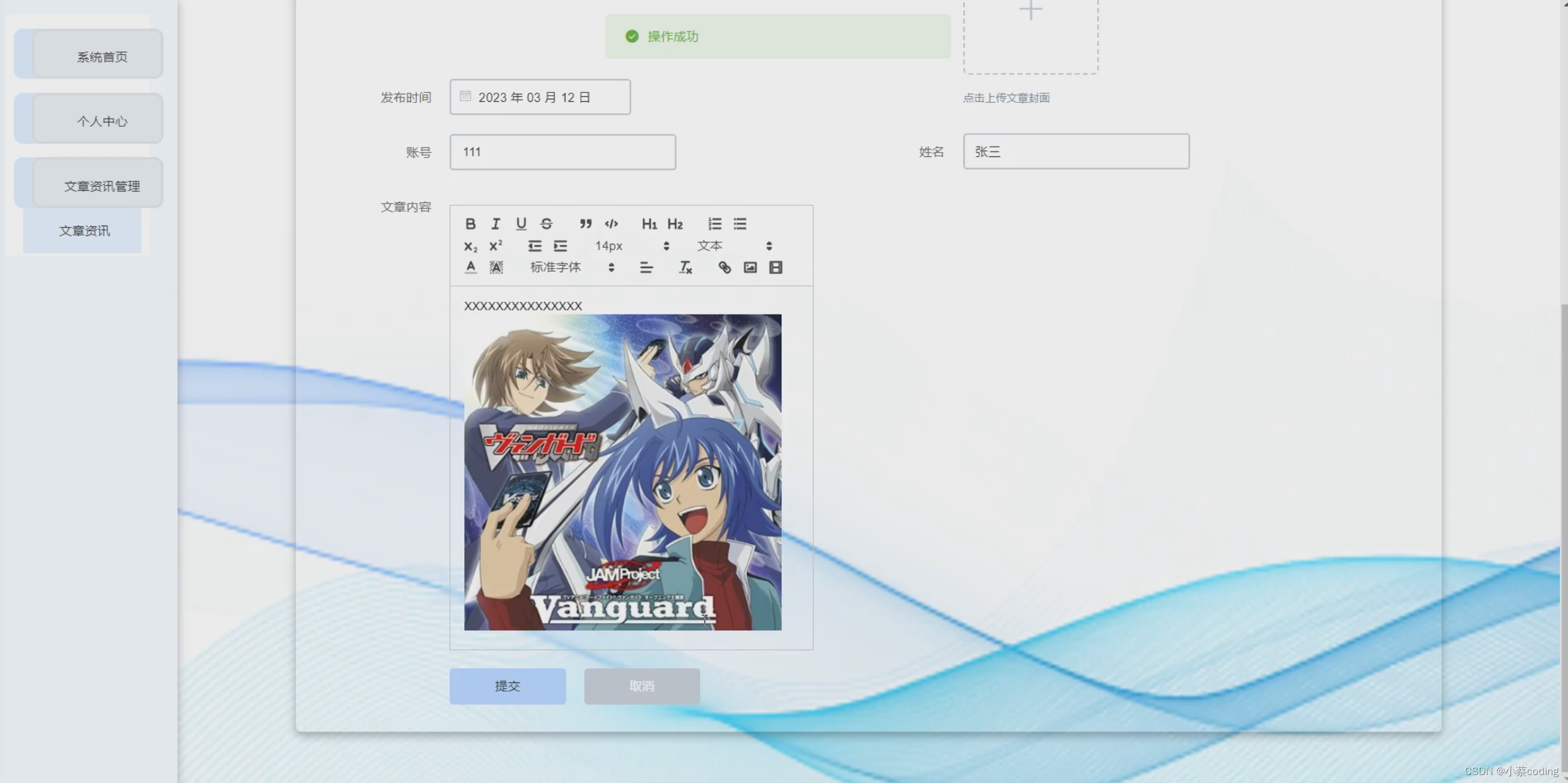
Task: Click the 取消 button
Action: point(642,686)
